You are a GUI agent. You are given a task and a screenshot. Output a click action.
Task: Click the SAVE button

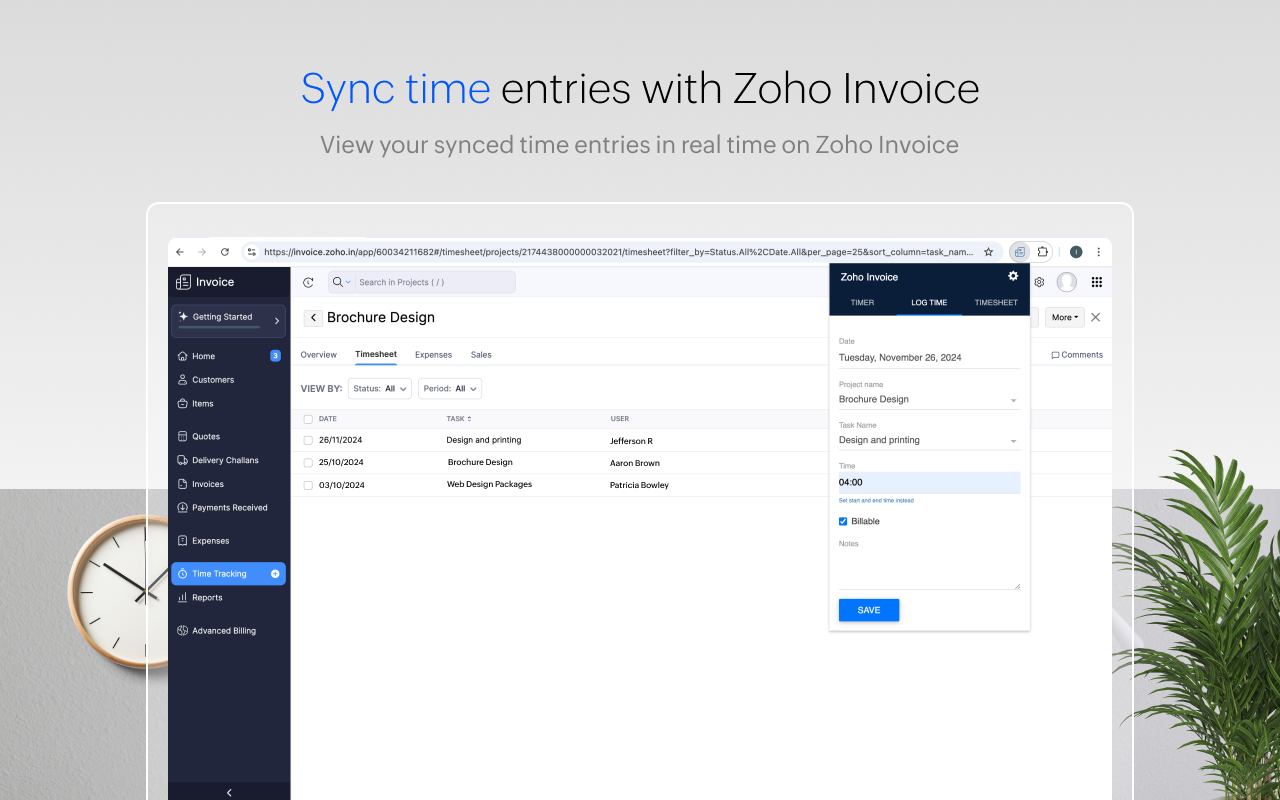pos(868,610)
